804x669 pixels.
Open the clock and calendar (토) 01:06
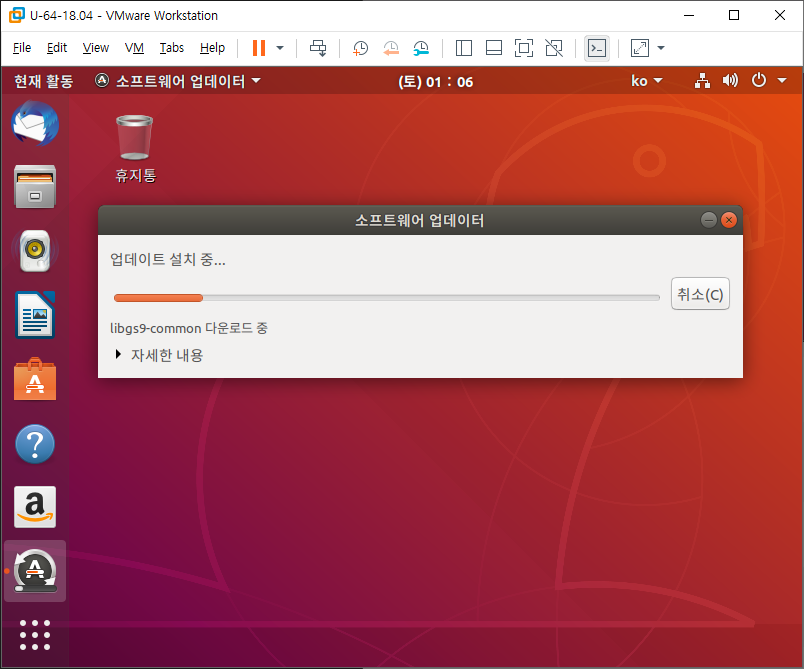pos(435,82)
